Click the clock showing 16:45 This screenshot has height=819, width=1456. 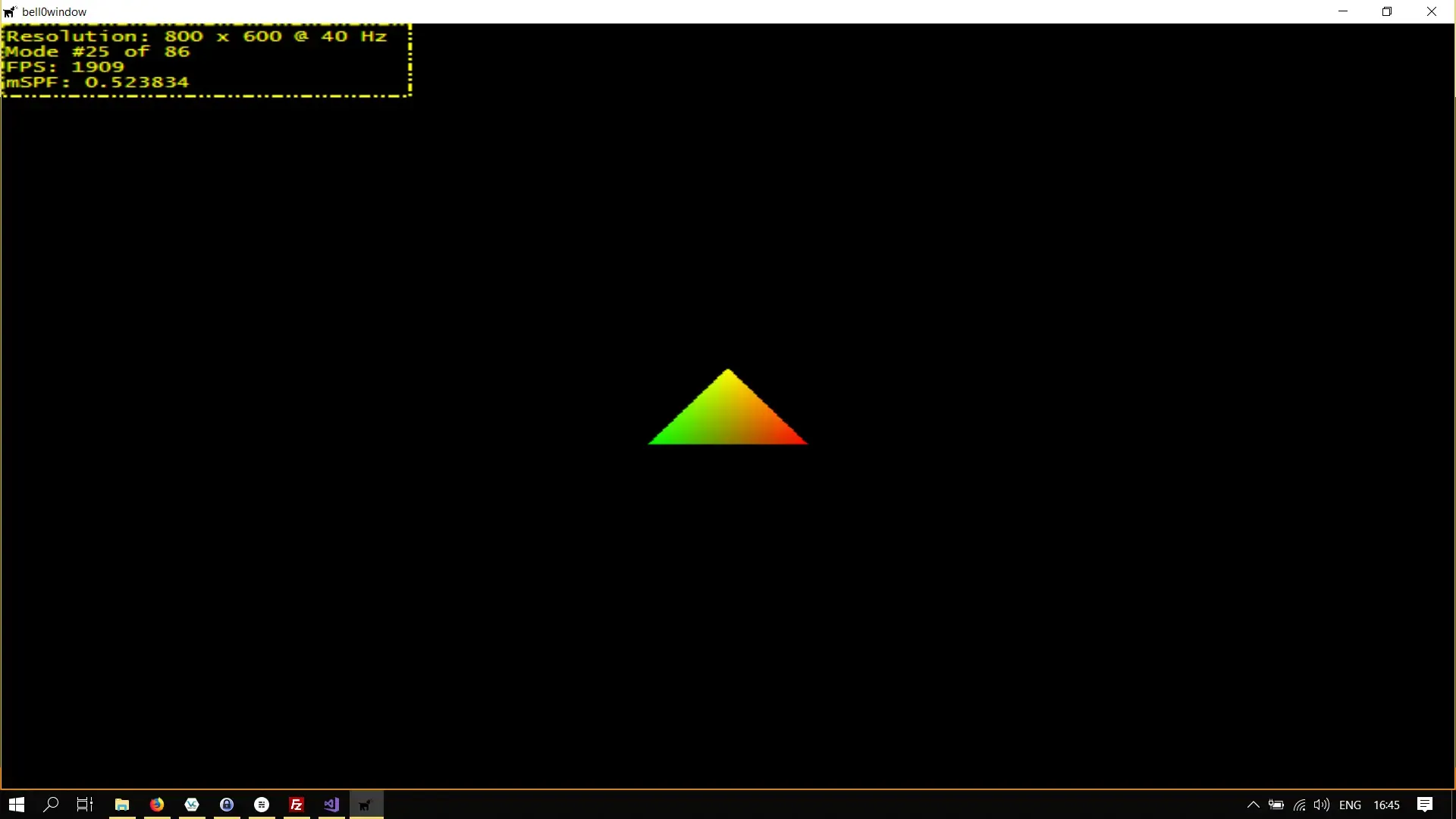tap(1387, 805)
